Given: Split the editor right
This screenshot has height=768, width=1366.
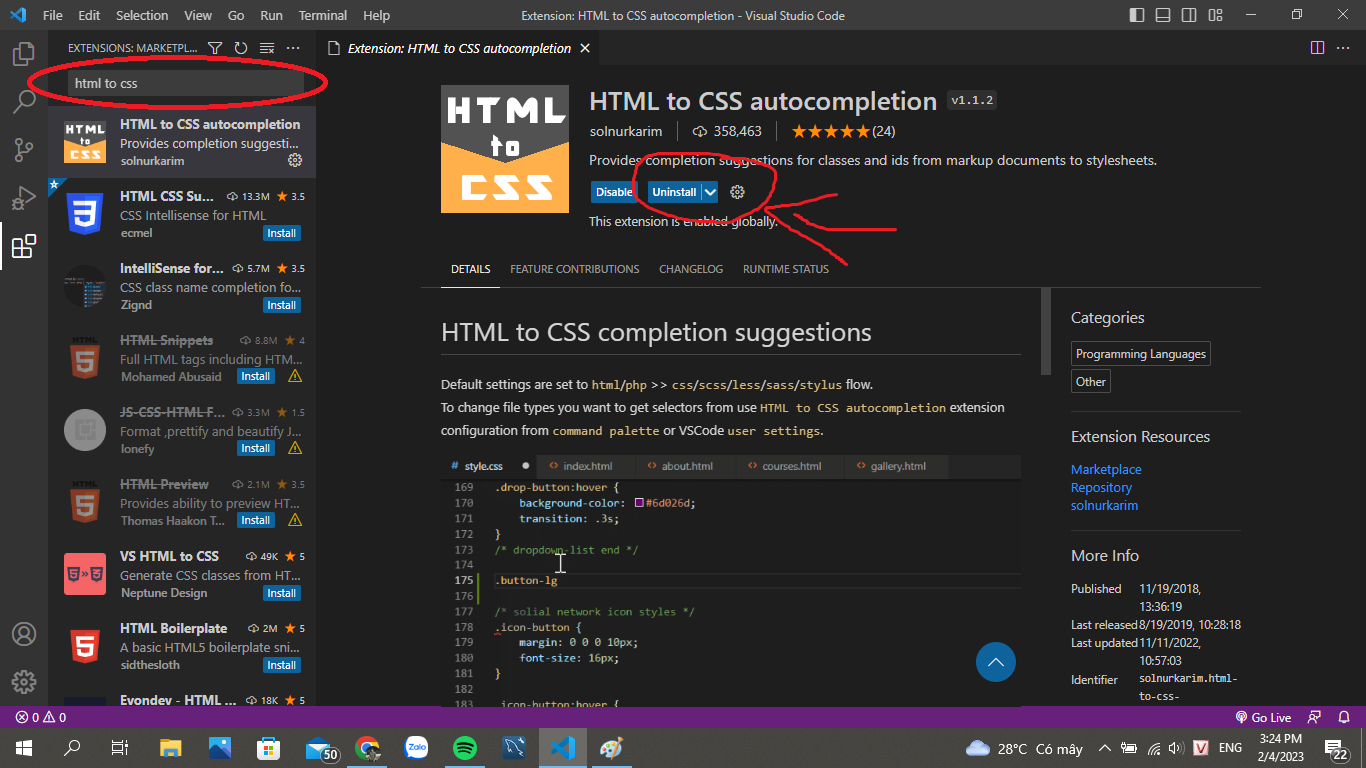Looking at the screenshot, I should (x=1317, y=48).
